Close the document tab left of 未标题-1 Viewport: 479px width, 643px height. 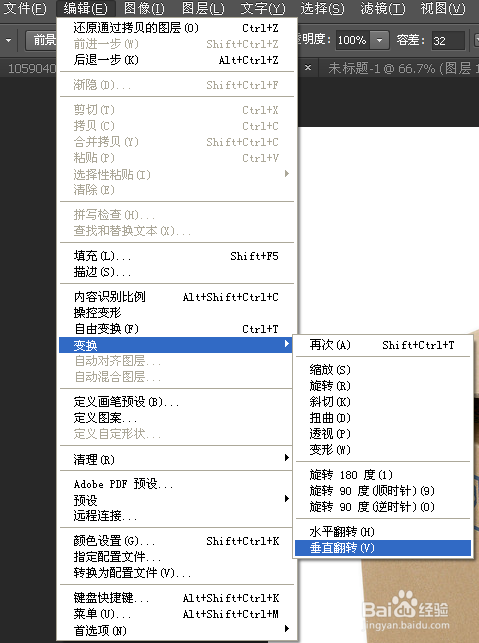point(308,67)
